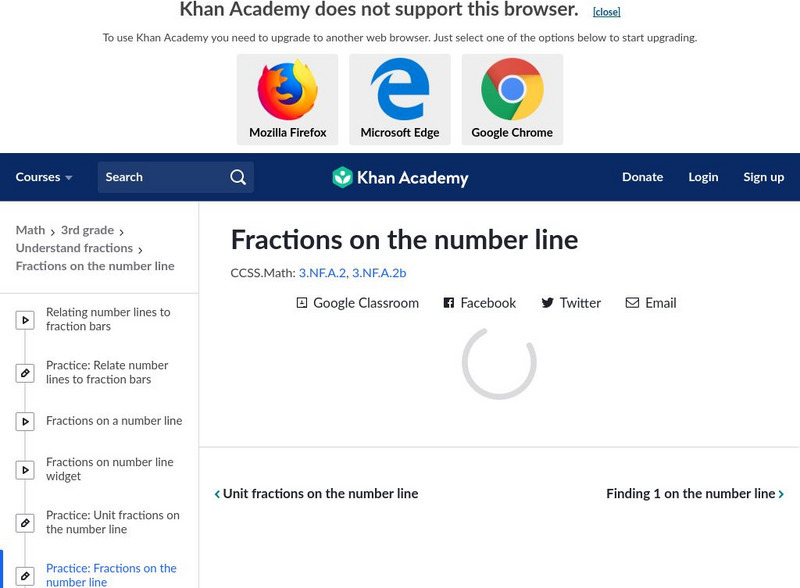Screen dimensions: 800x588
Task: Open the Courses dropdown menu
Action: click(44, 177)
